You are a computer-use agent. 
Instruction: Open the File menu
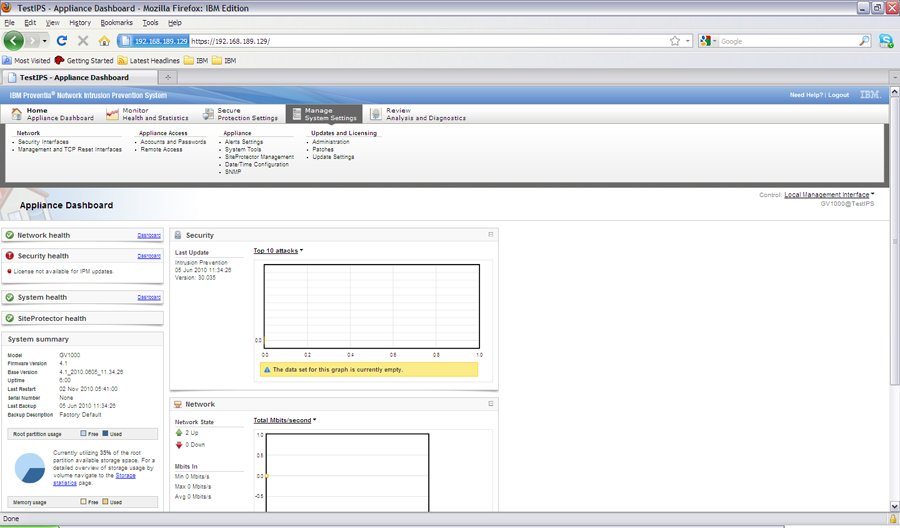pos(9,22)
